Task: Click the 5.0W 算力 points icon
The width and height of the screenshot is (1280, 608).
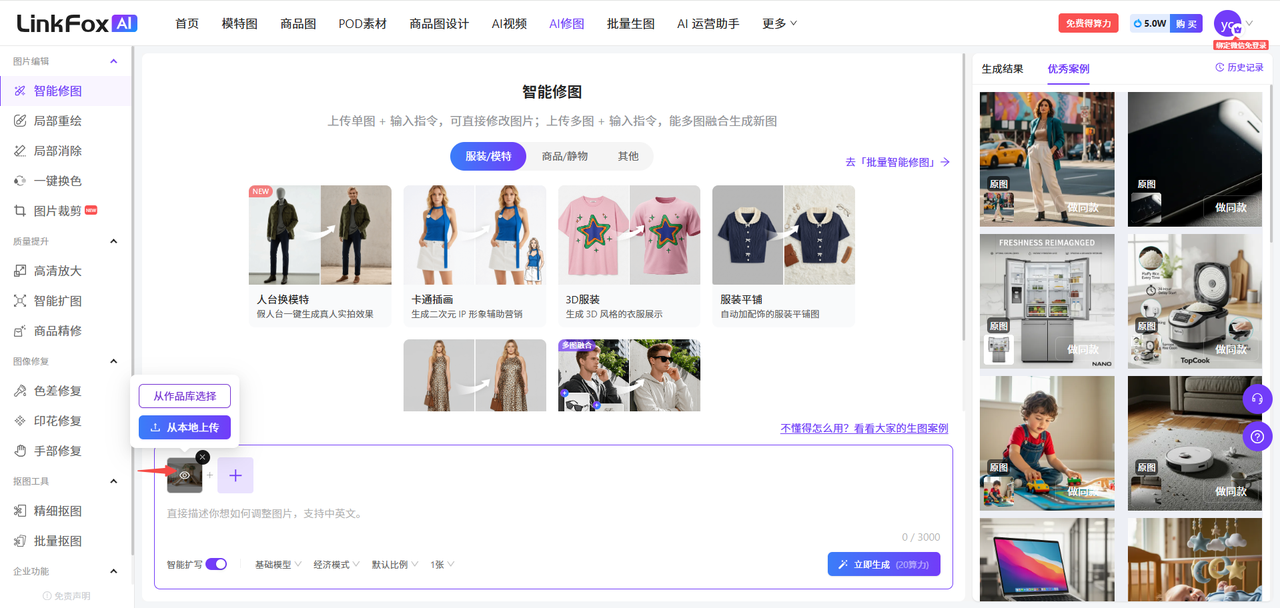Action: point(1137,23)
